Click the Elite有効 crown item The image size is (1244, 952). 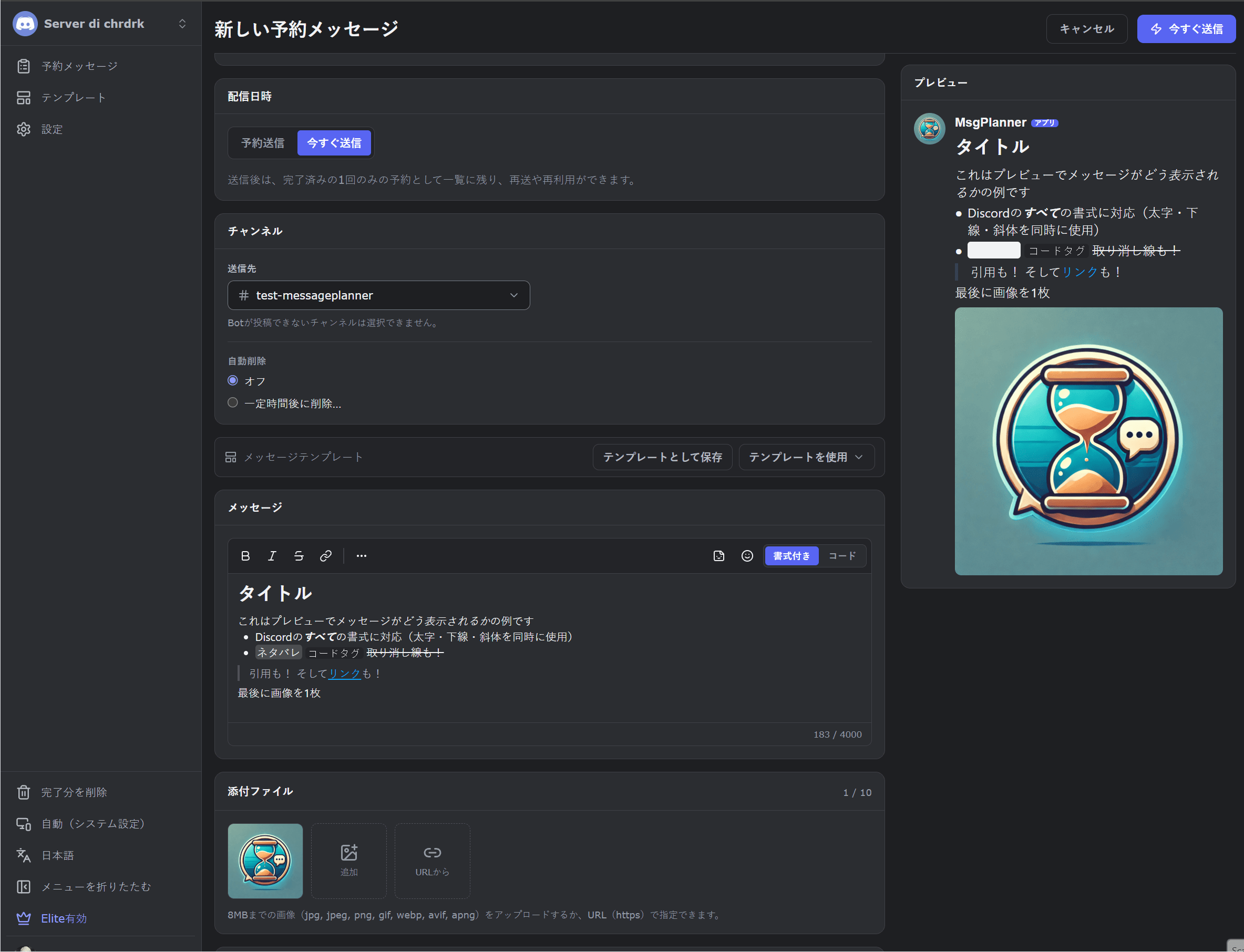(x=101, y=918)
